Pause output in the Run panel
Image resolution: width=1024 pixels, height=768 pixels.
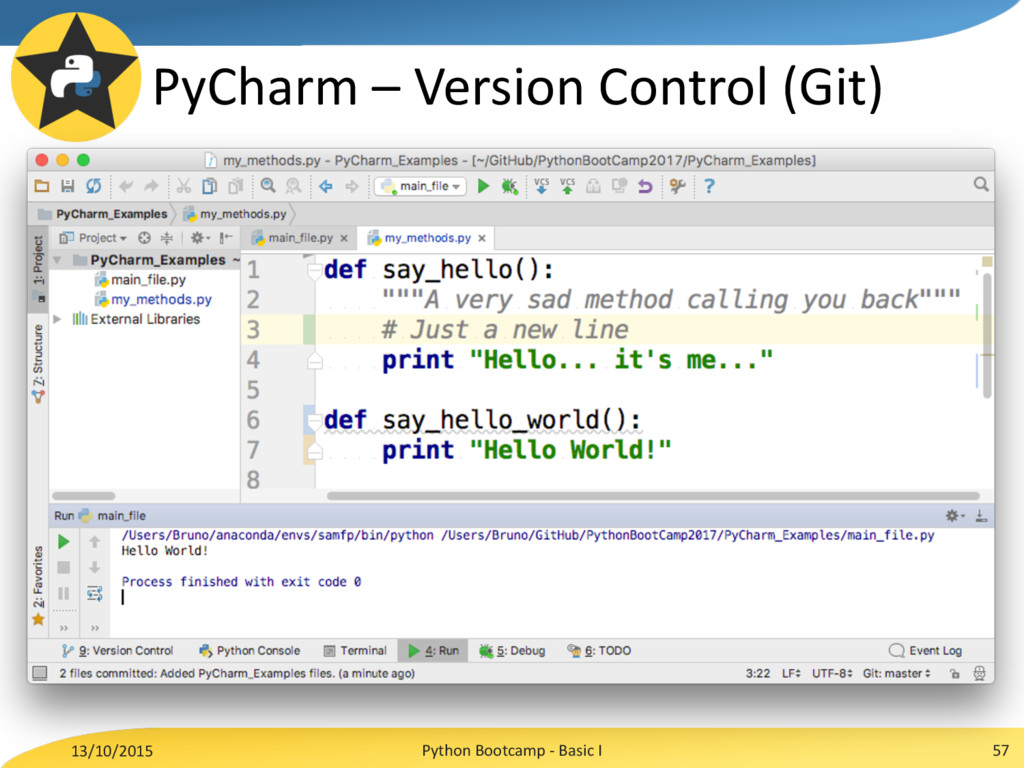(63, 594)
